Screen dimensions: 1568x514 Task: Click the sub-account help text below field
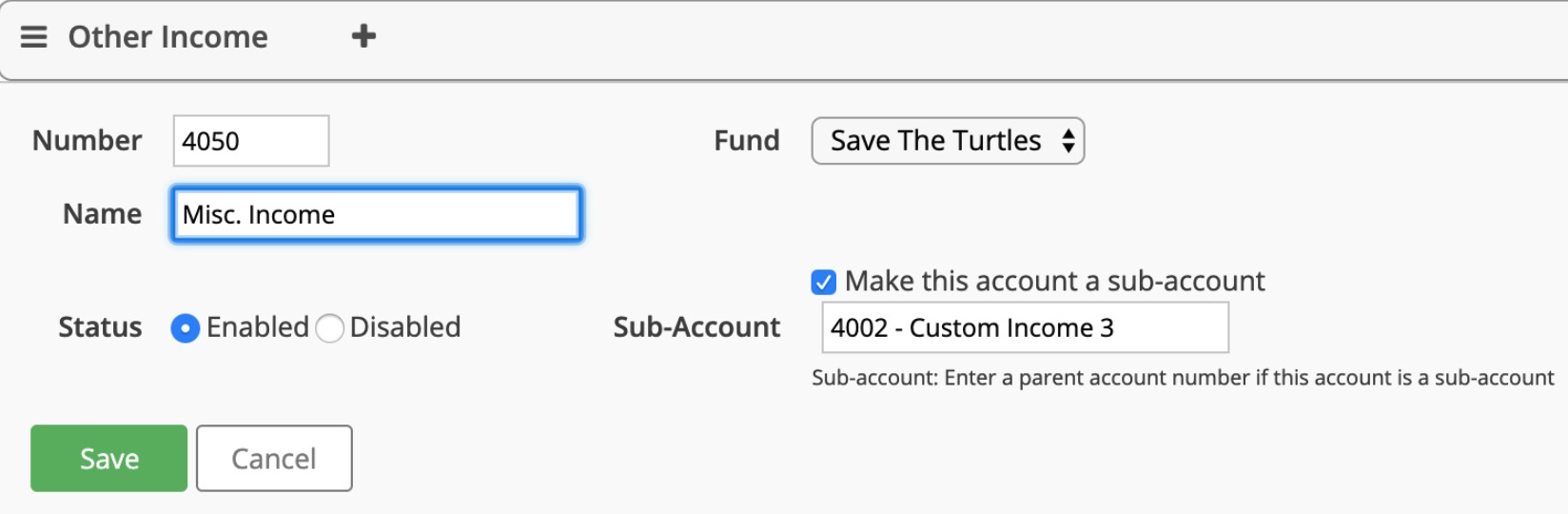(1183, 378)
